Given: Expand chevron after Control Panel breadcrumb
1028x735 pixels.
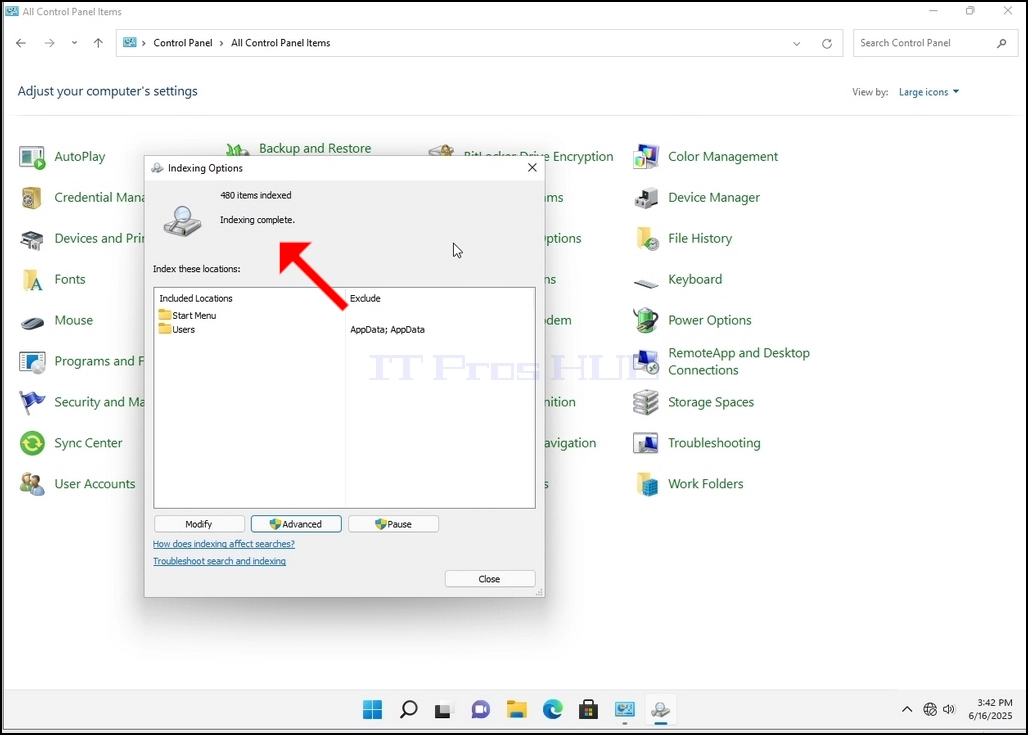Looking at the screenshot, I should click(x=222, y=43).
